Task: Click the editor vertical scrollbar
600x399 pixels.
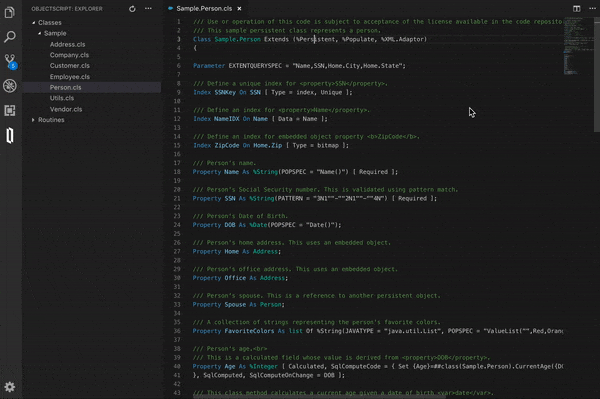Action: point(597,75)
